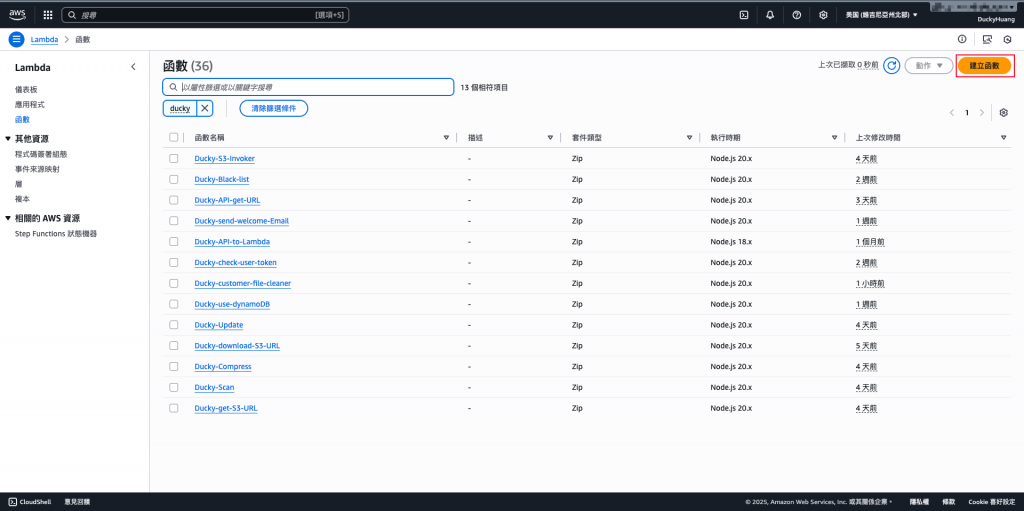Open the Ducky-download-S3-URL function link

[237, 346]
